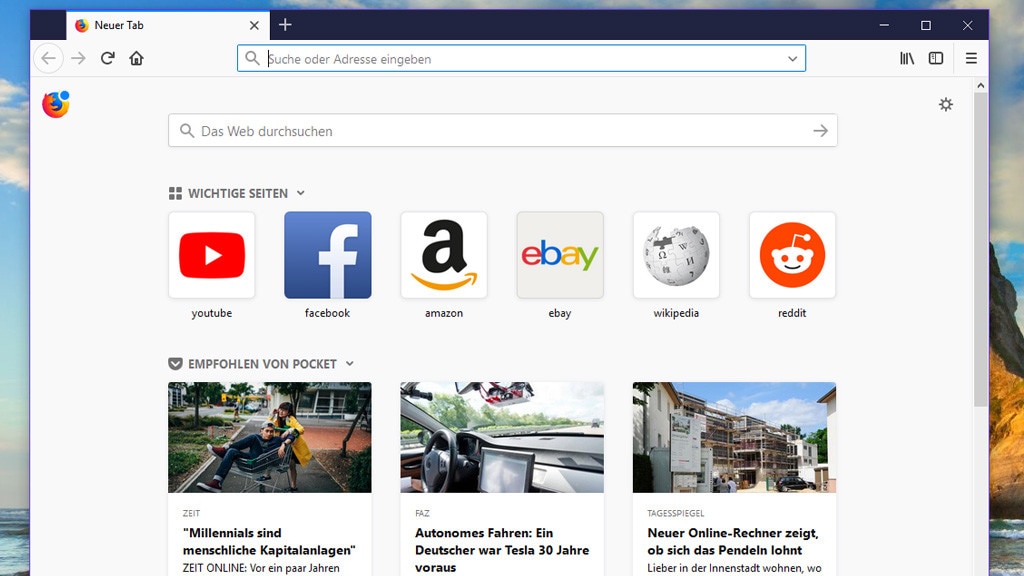Toggle the sidebar view icon
The image size is (1024, 576).
936,59
